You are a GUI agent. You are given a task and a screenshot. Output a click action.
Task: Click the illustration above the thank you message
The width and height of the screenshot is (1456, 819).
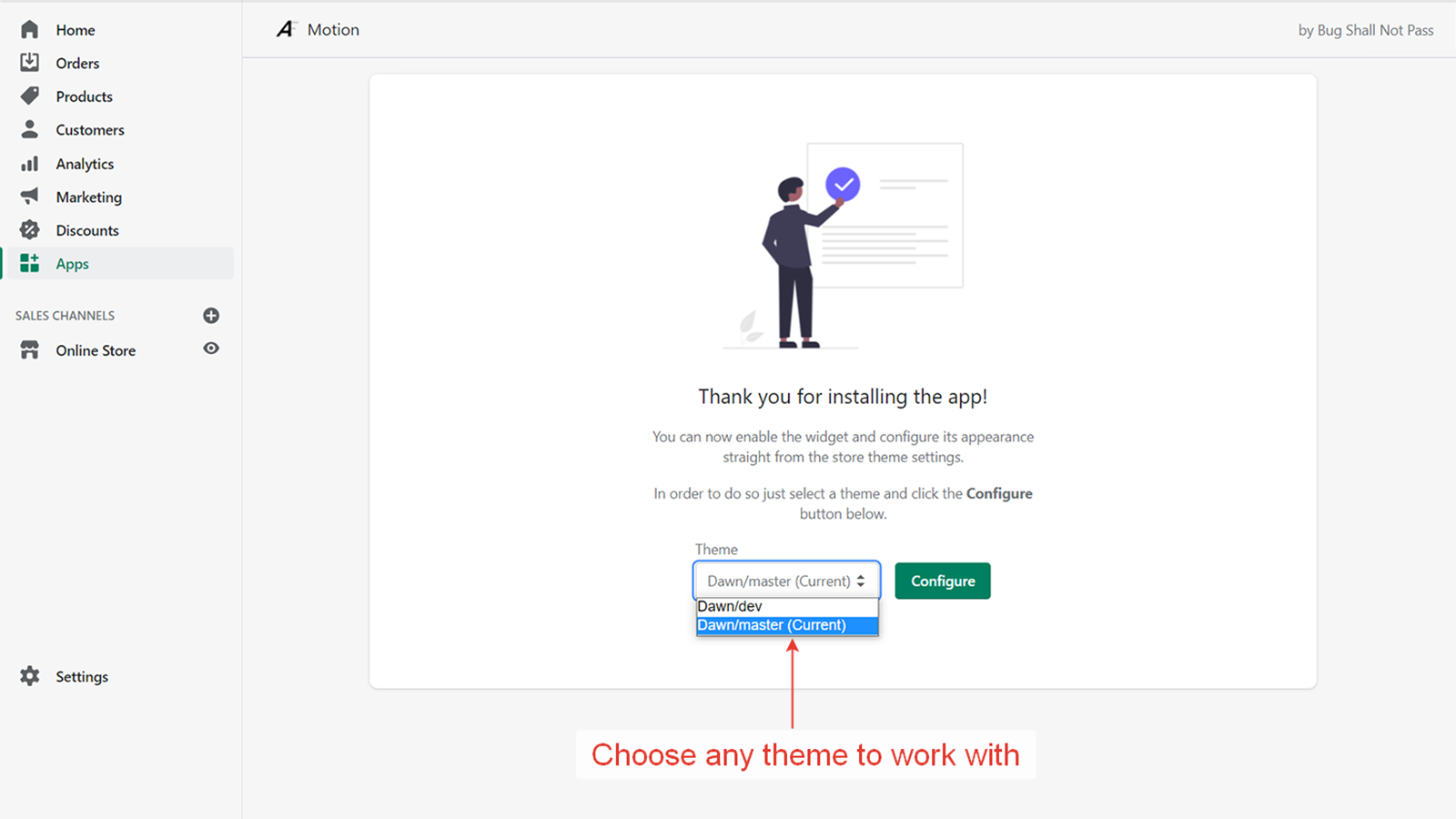pyautogui.click(x=842, y=246)
